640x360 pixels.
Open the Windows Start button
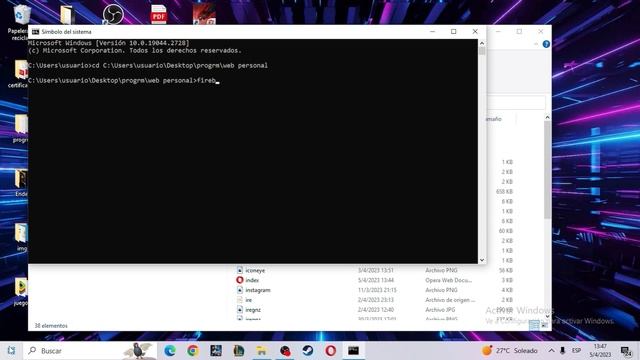(x=11, y=351)
